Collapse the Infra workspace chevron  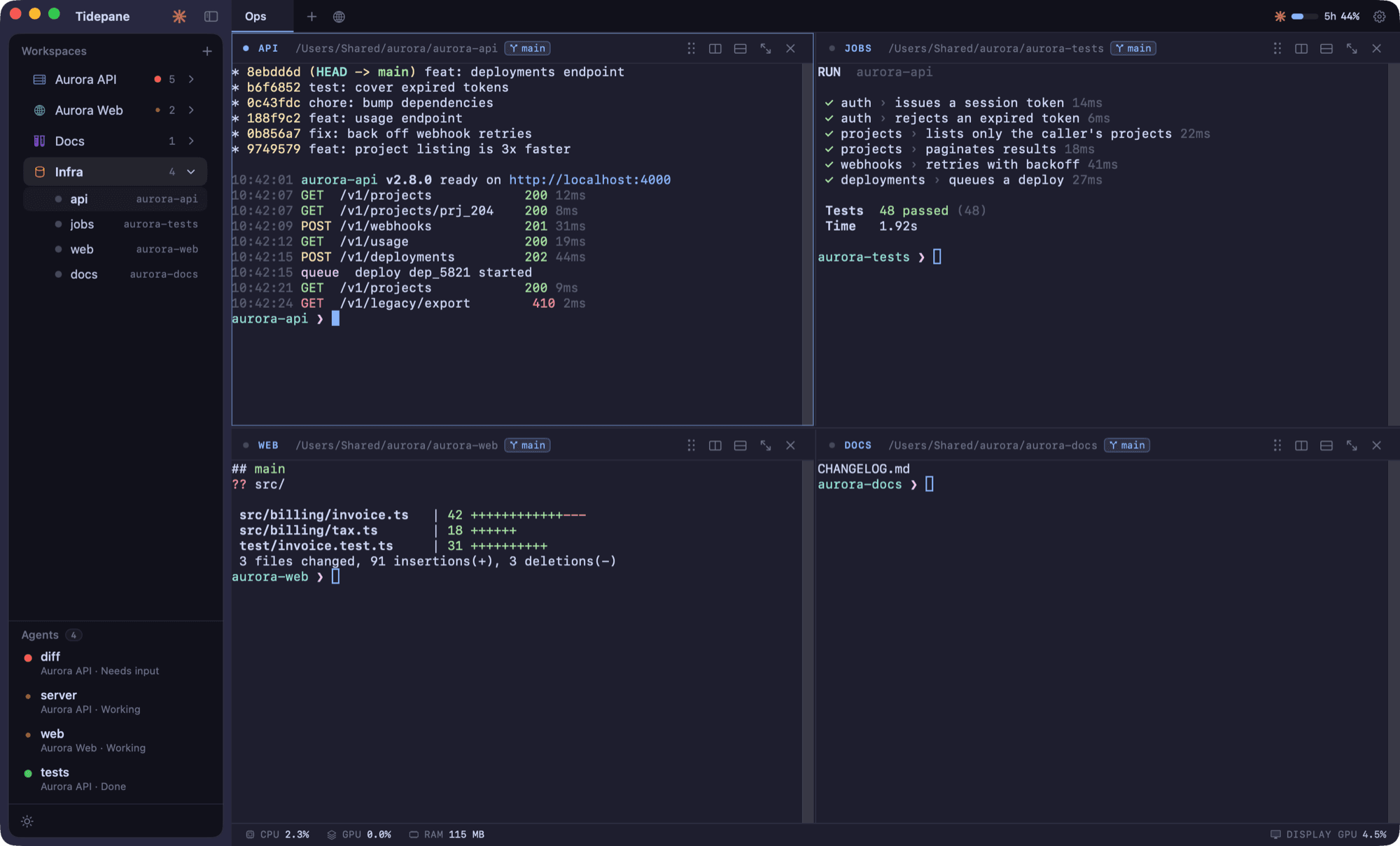coord(191,171)
